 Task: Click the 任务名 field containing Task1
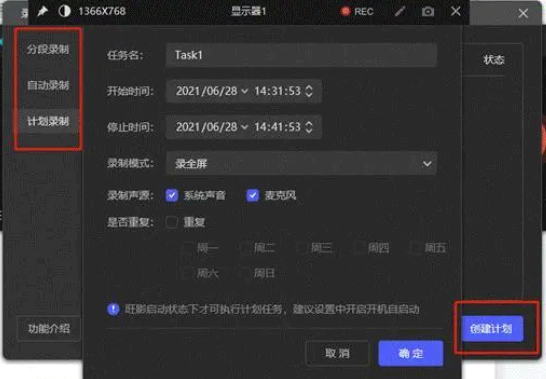(301, 55)
